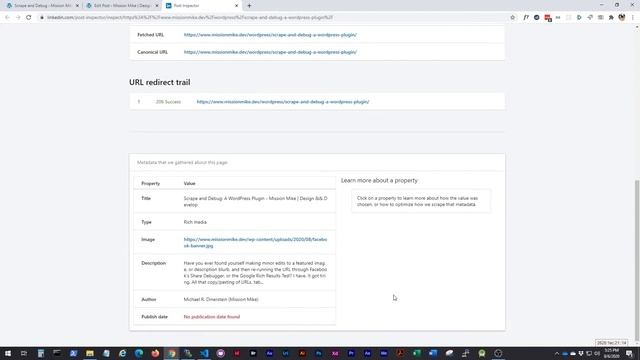Open the Canonical URL link
Screen dimensions: 640x360
click(270, 52)
